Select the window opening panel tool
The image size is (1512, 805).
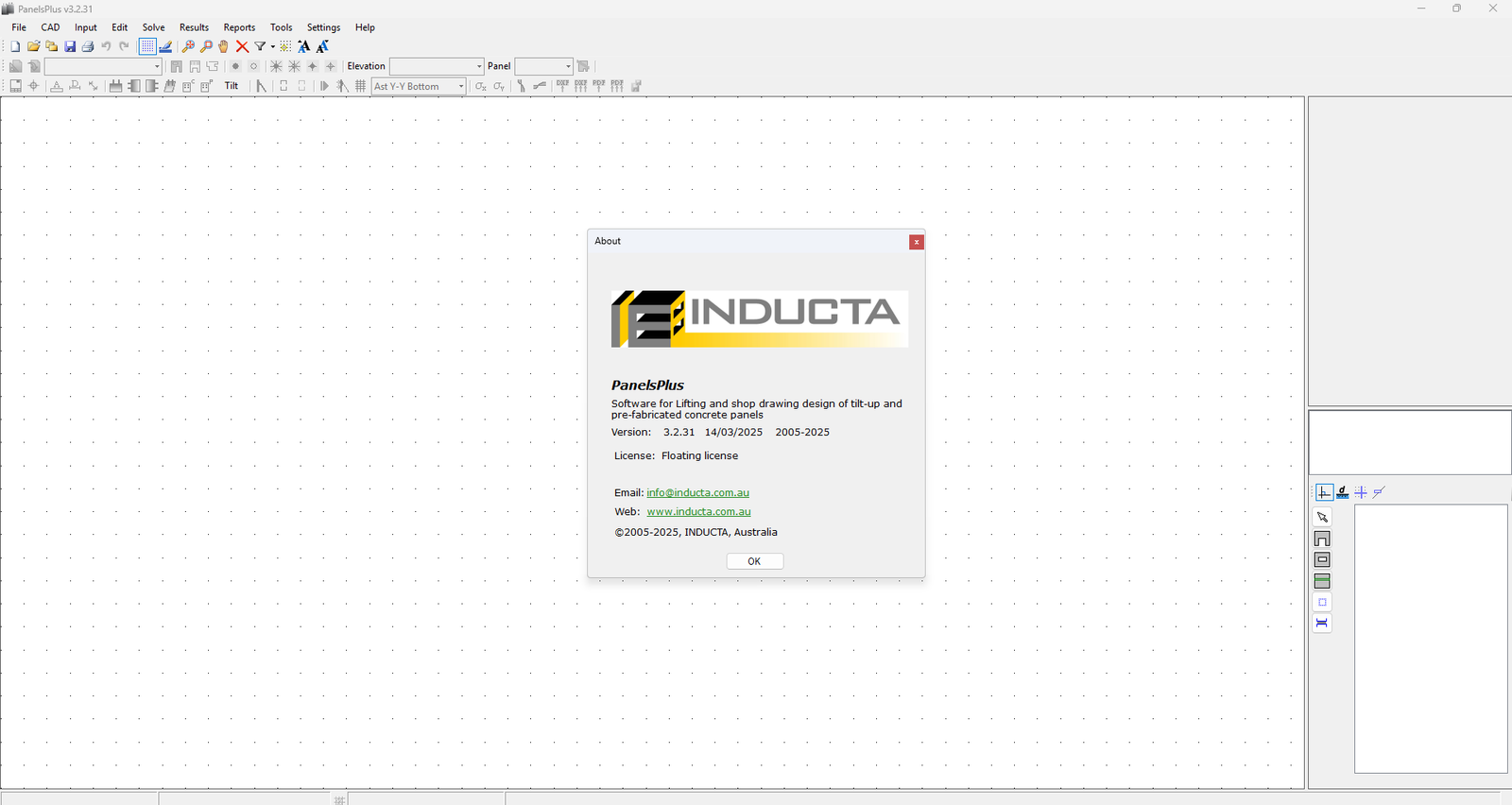[1322, 559]
